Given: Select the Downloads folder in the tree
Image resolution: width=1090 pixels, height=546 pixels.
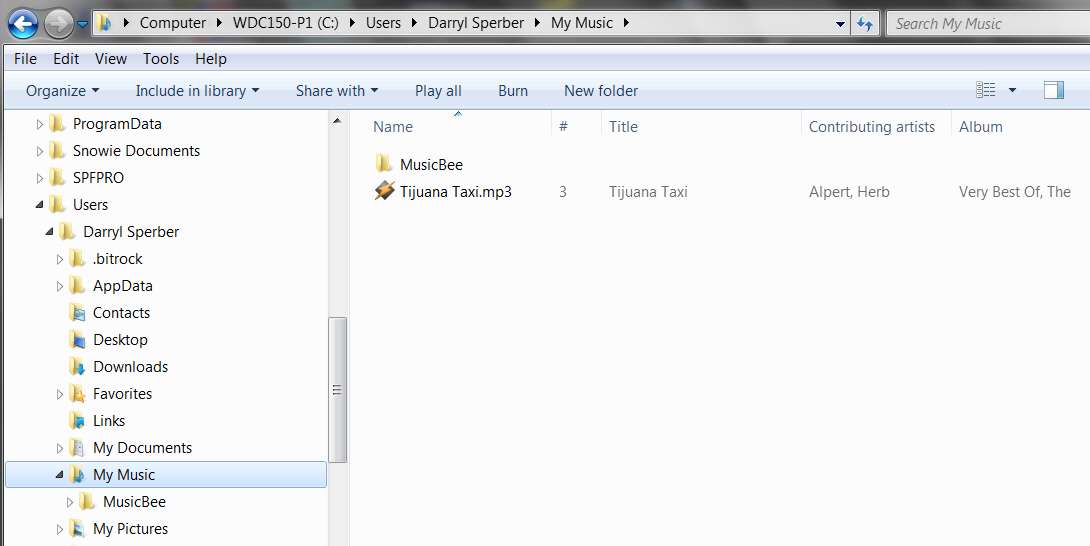Looking at the screenshot, I should [131, 367].
